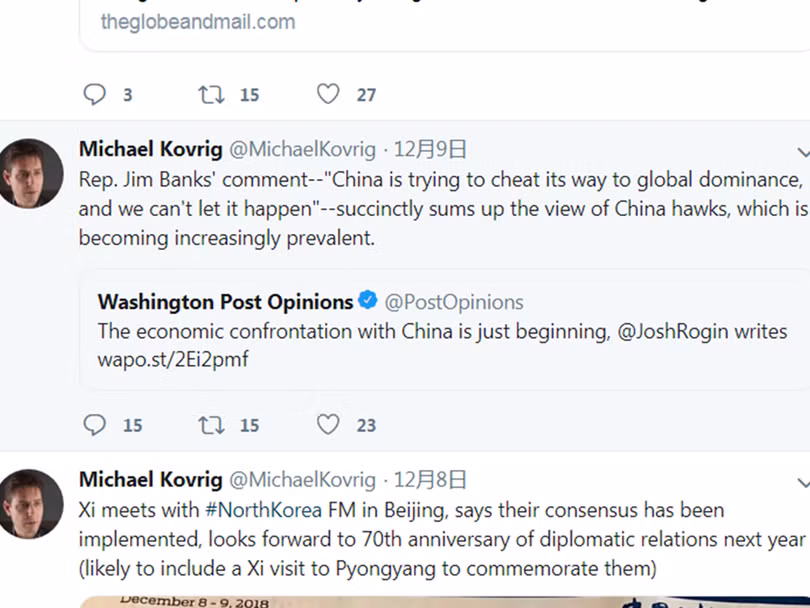810x608 pixels.
Task: Click the reply bubble showing 3 replies
Action: 93,93
